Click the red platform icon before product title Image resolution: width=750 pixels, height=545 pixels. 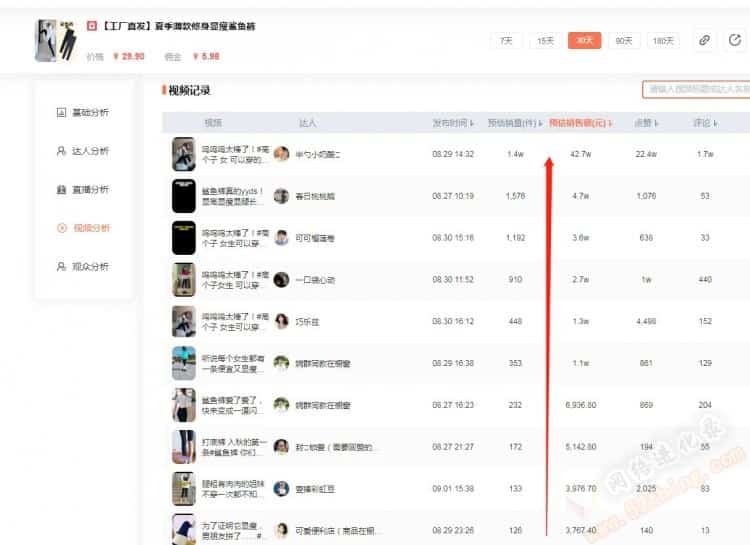(x=92, y=26)
